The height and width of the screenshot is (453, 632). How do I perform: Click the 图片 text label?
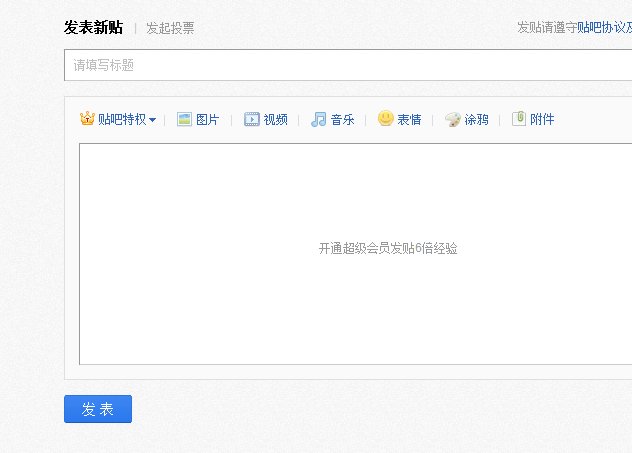[208, 119]
